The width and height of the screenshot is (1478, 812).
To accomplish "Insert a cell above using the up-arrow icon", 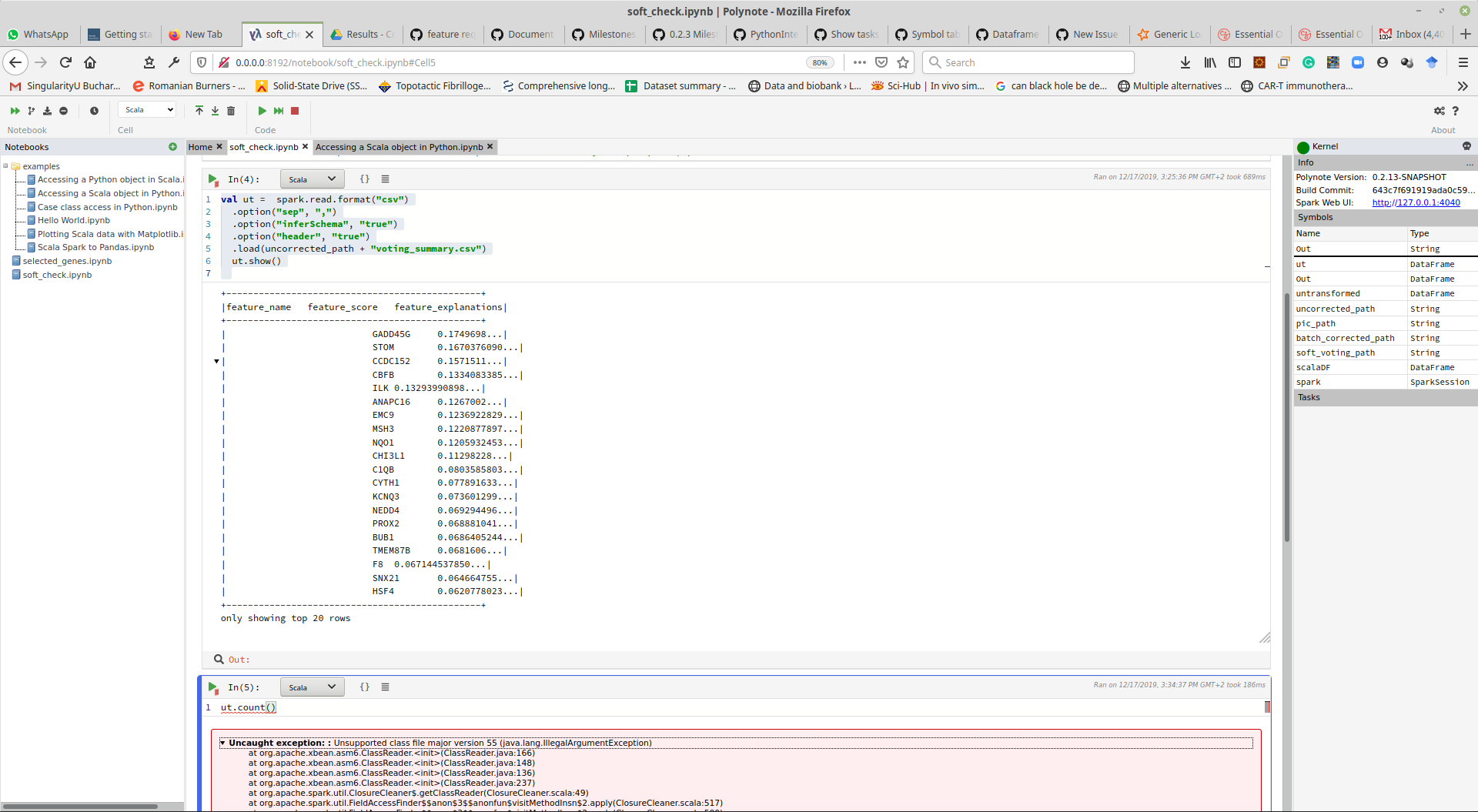I will pyautogui.click(x=199, y=111).
